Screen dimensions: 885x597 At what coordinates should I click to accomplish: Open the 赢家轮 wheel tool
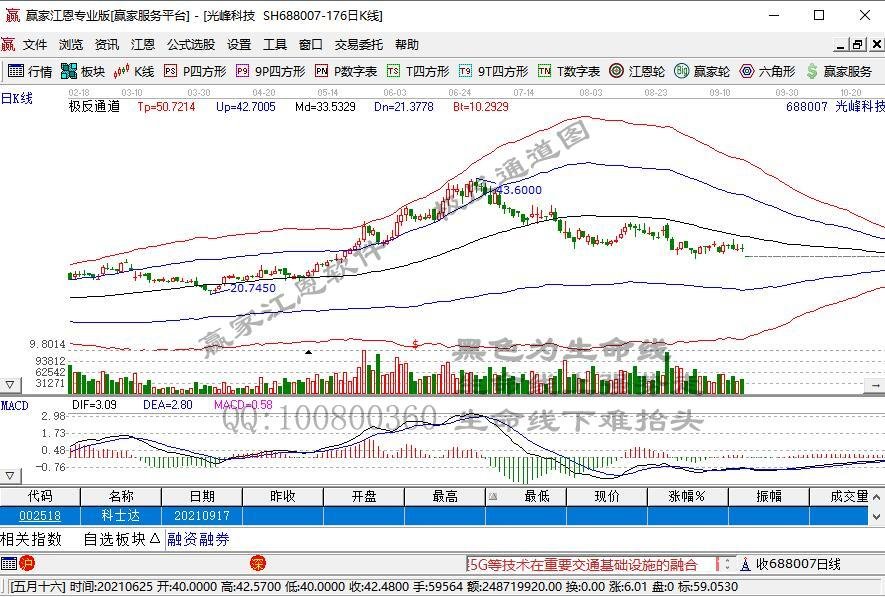pos(702,71)
